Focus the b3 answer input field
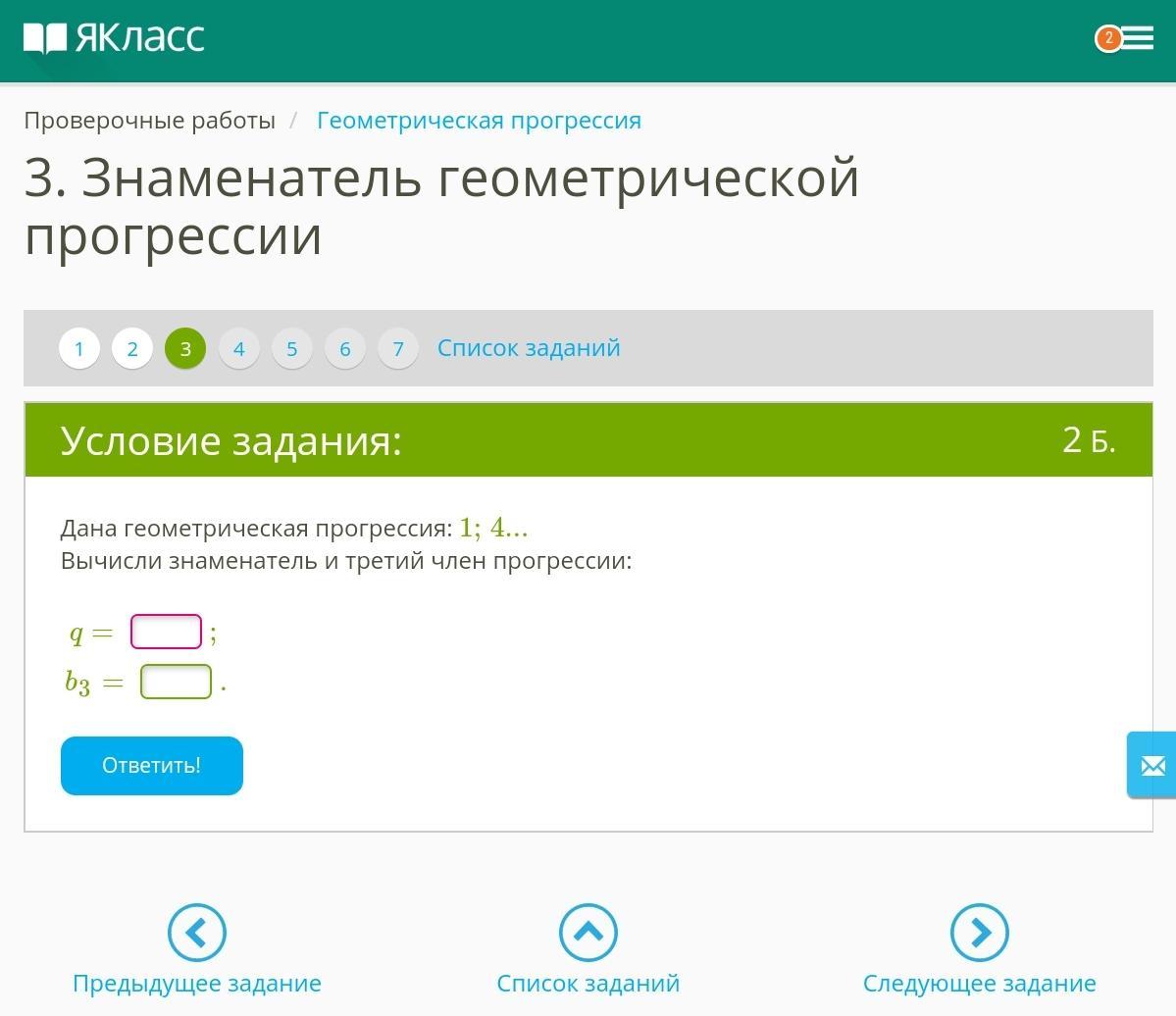Screen dimensions: 1176x1016 point(177,682)
